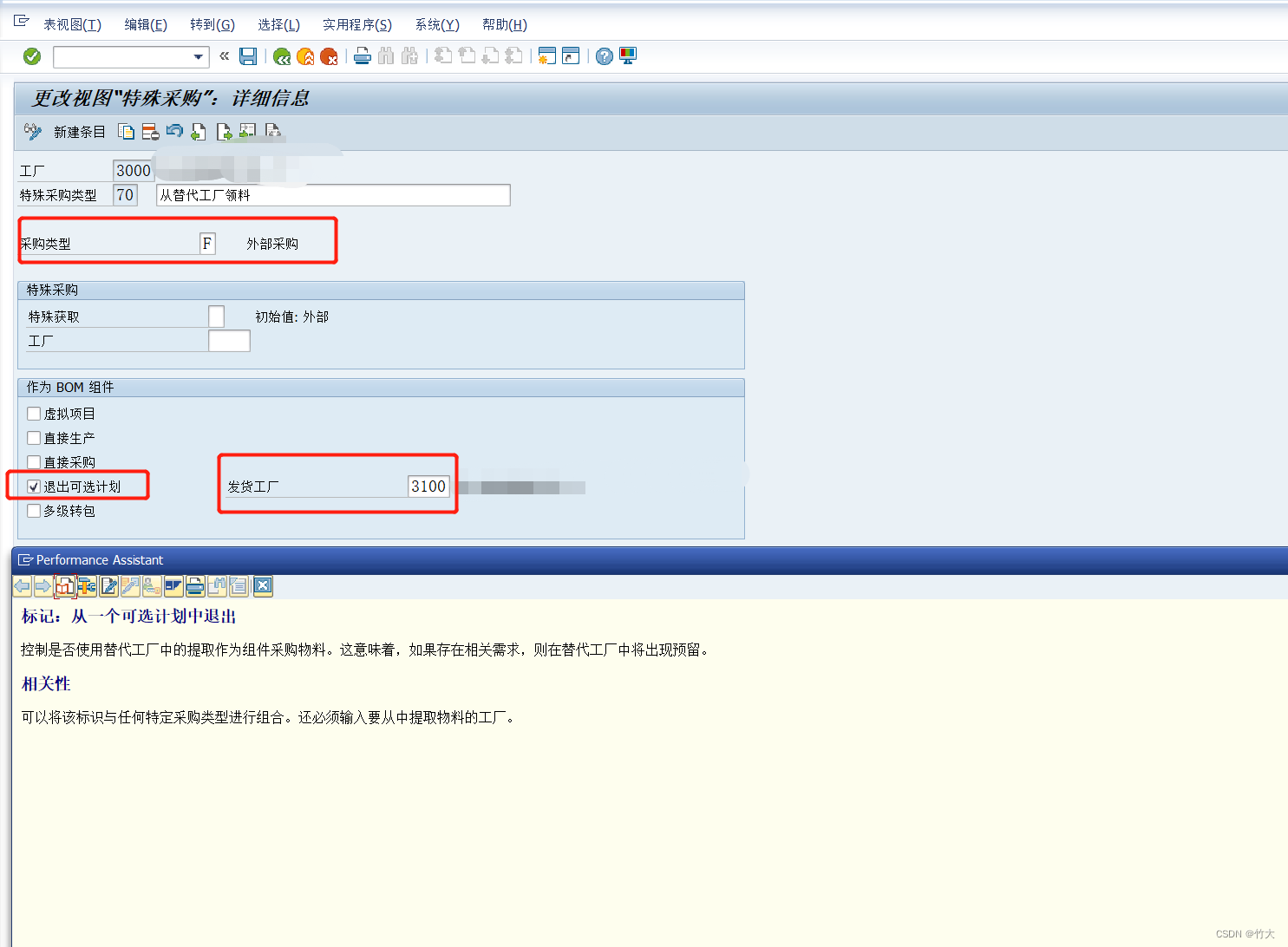1288x947 pixels.
Task: Enable the 虚拟项目 checkbox
Action: (33, 413)
